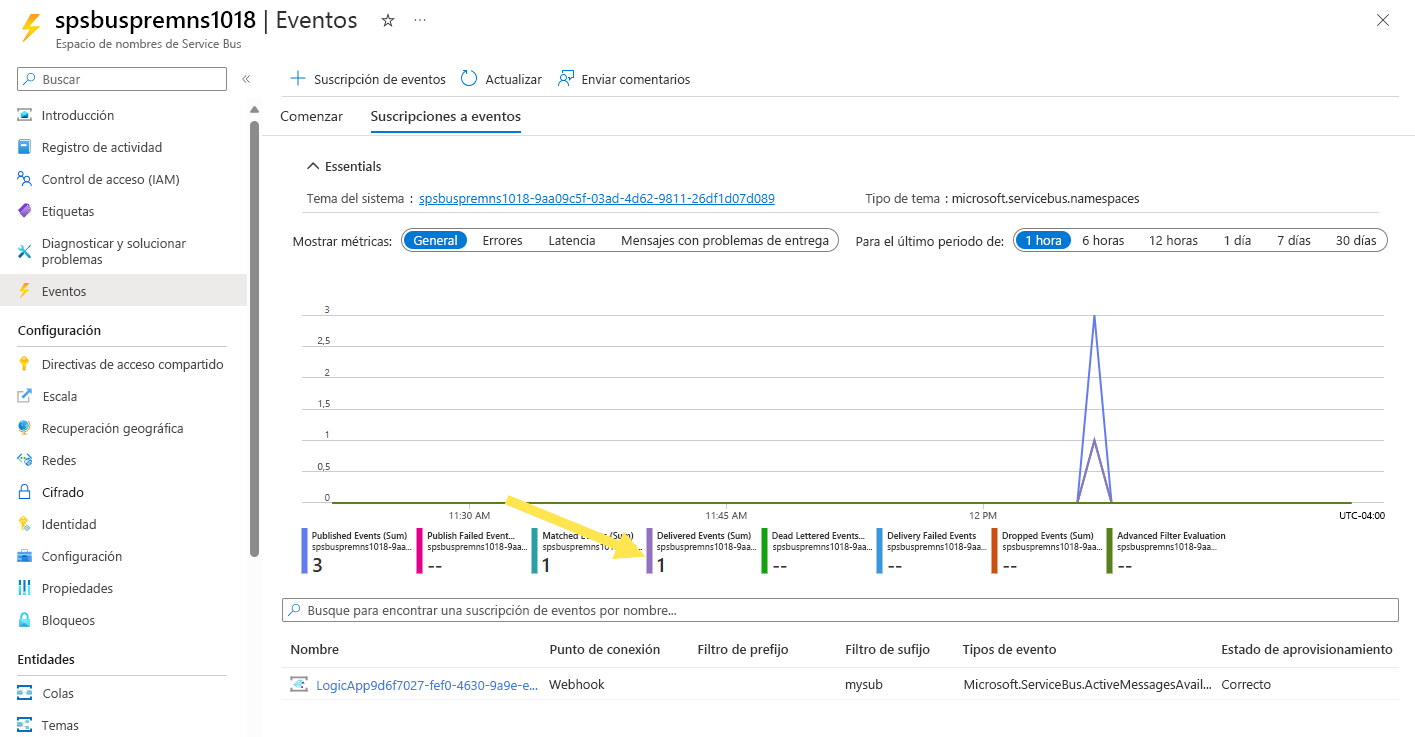Open the system topic spsbuspremns1018 link

597,198
